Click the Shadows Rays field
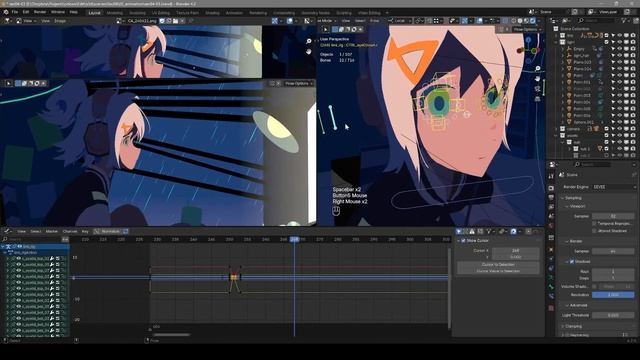This screenshot has height=360, width=640. click(613, 271)
